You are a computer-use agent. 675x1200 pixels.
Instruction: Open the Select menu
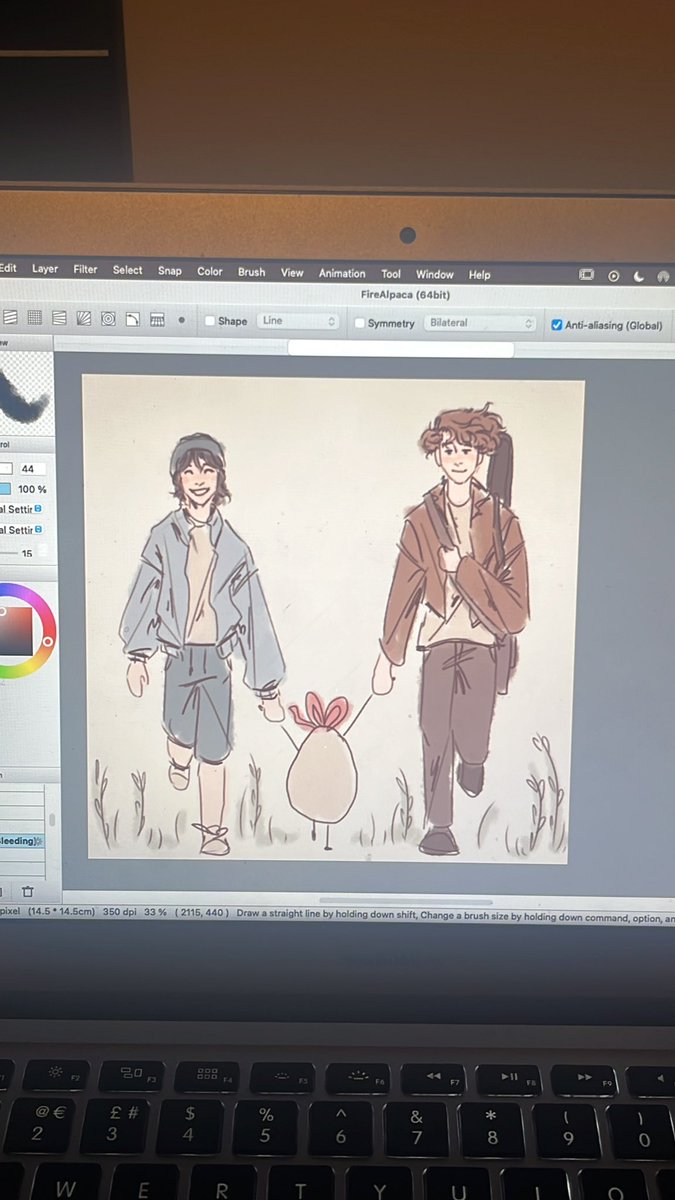[x=127, y=270]
